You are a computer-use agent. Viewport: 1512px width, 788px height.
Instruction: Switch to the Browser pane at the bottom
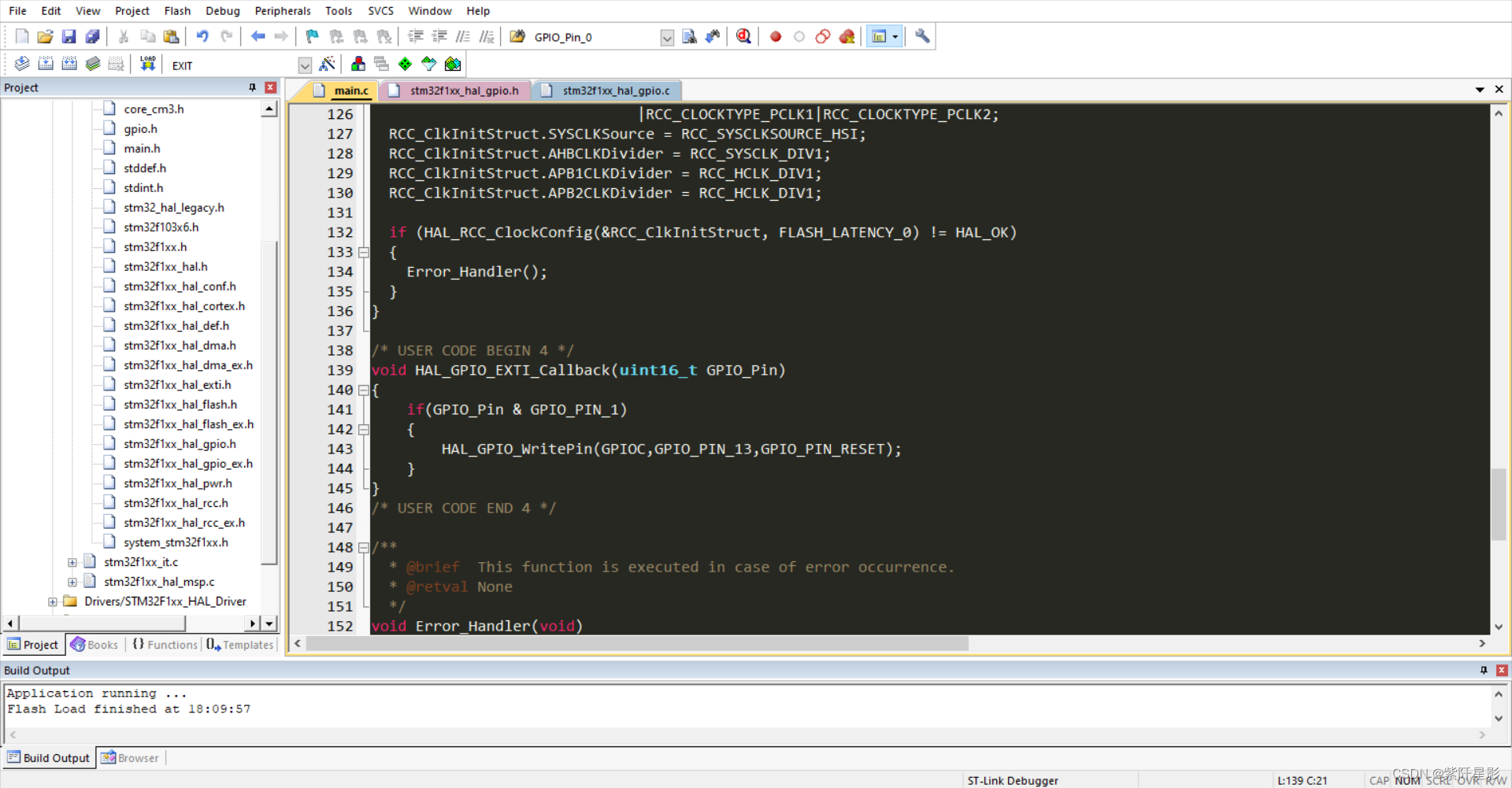130,757
